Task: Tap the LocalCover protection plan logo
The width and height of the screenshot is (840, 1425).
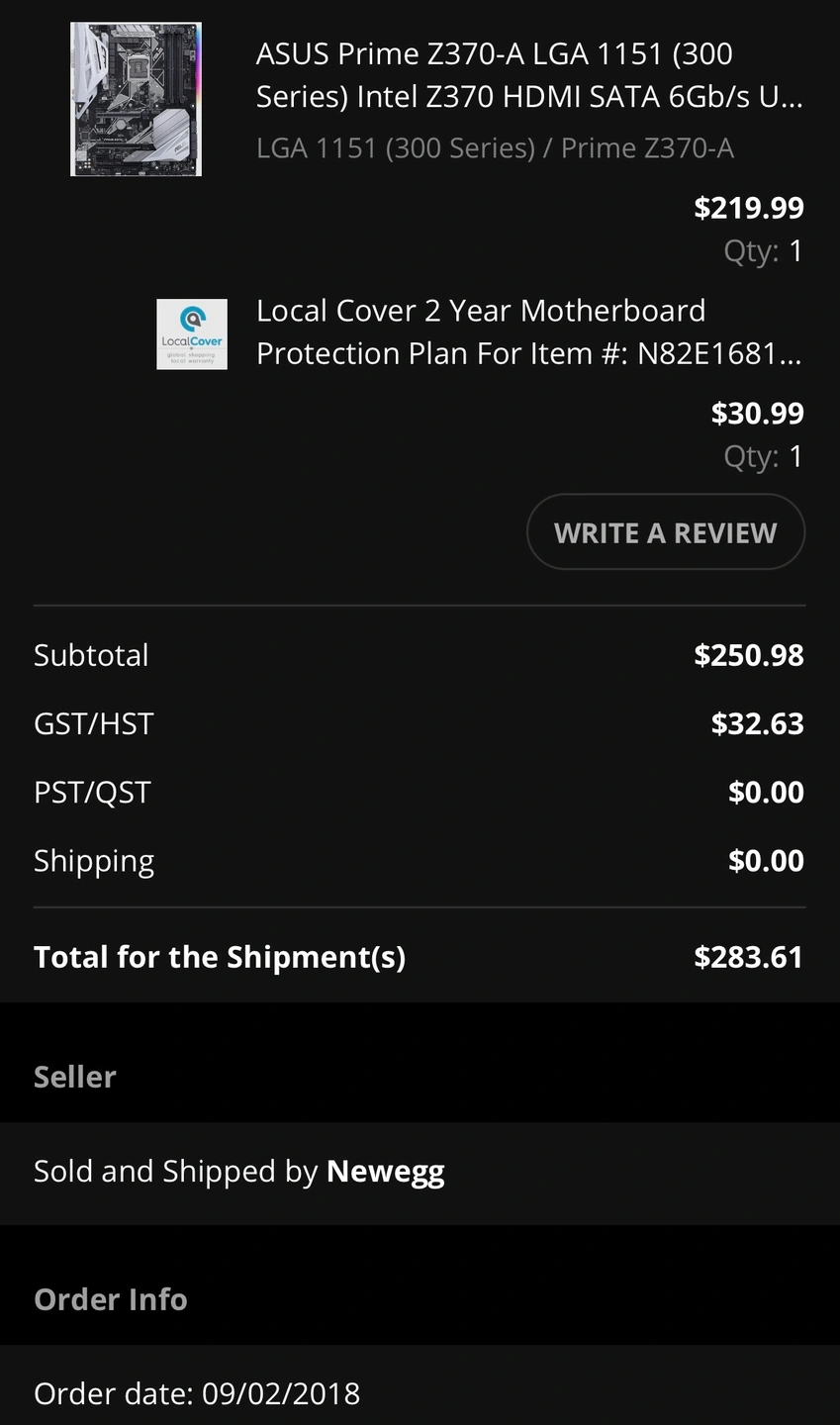Action: coord(192,334)
